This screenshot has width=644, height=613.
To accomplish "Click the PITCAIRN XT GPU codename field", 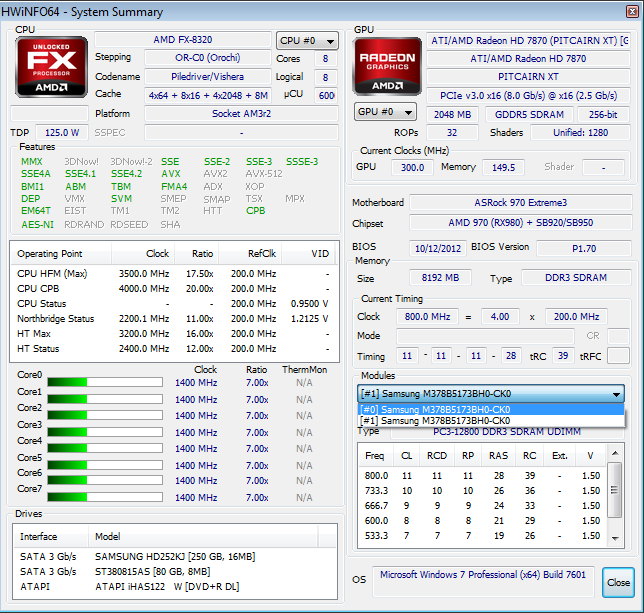I will coord(528,77).
